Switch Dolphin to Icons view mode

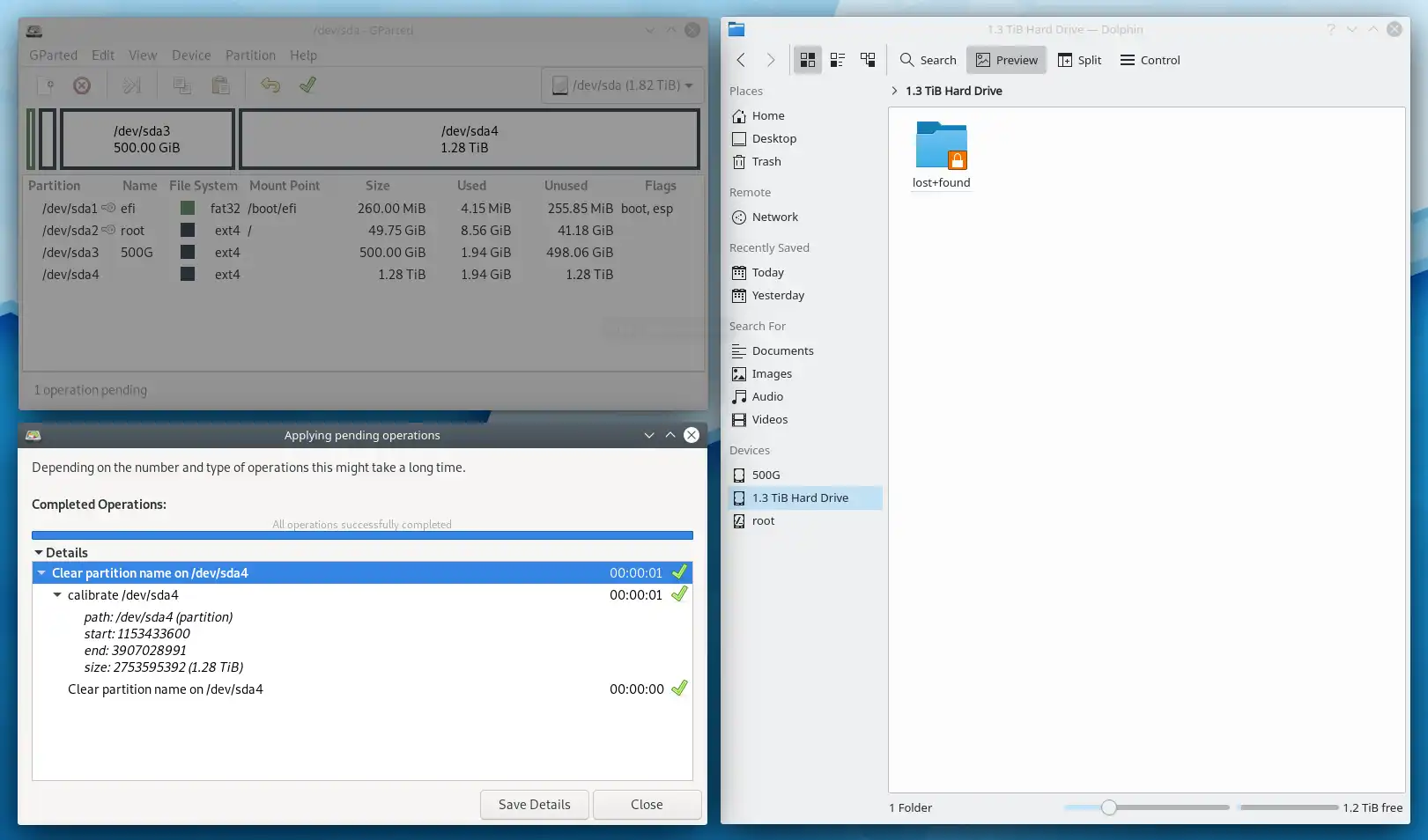tap(807, 60)
